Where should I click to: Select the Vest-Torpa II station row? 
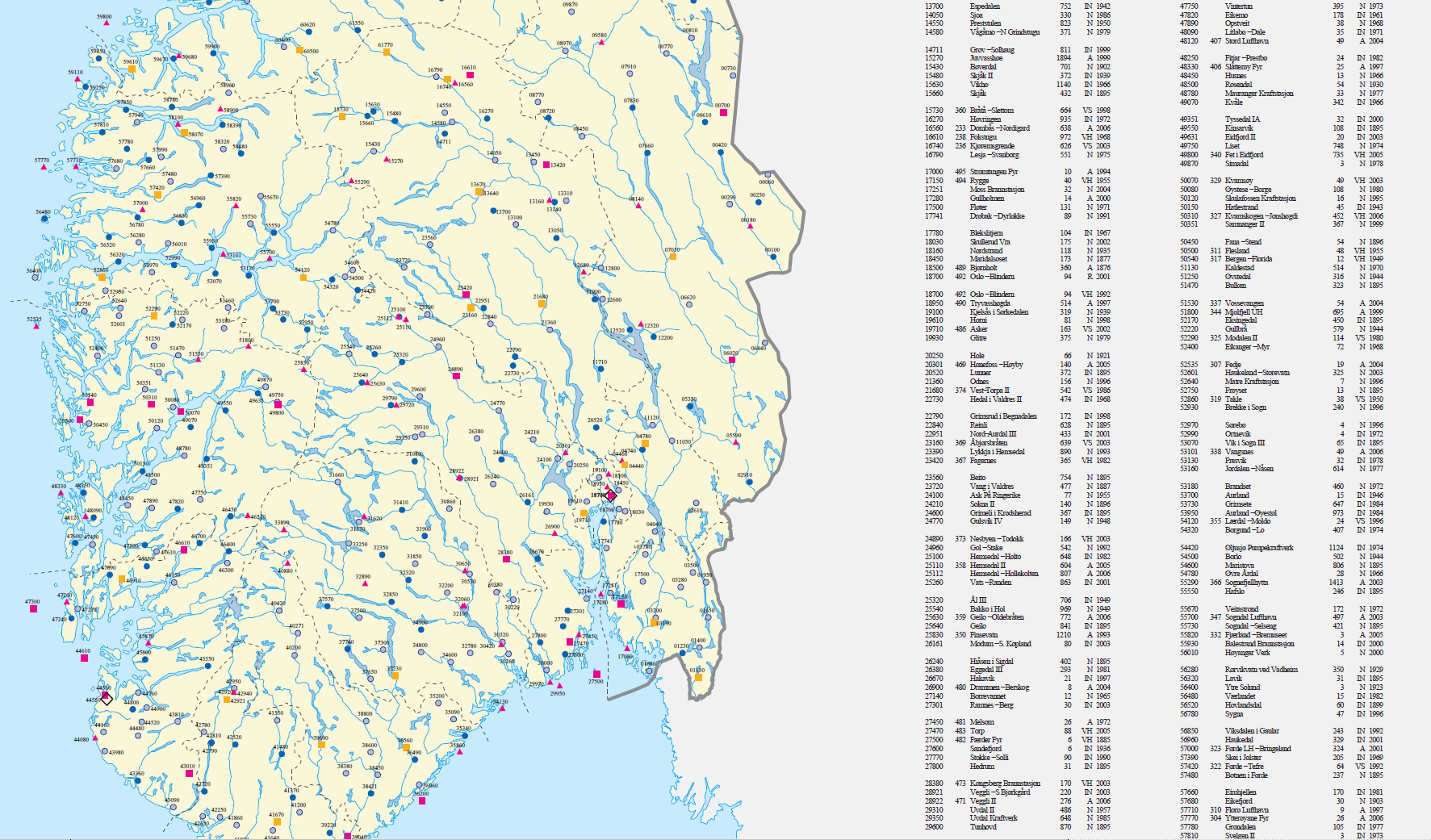[x=1018, y=391]
